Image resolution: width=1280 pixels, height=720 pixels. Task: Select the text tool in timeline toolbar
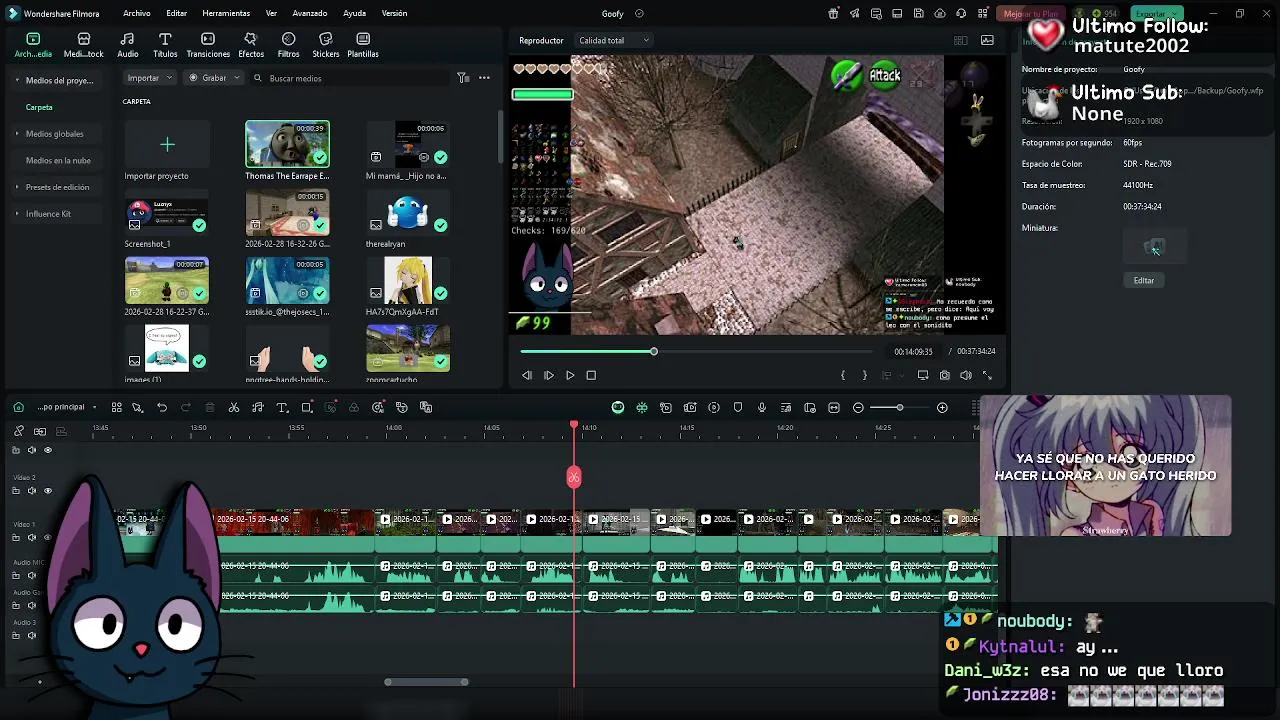(282, 407)
